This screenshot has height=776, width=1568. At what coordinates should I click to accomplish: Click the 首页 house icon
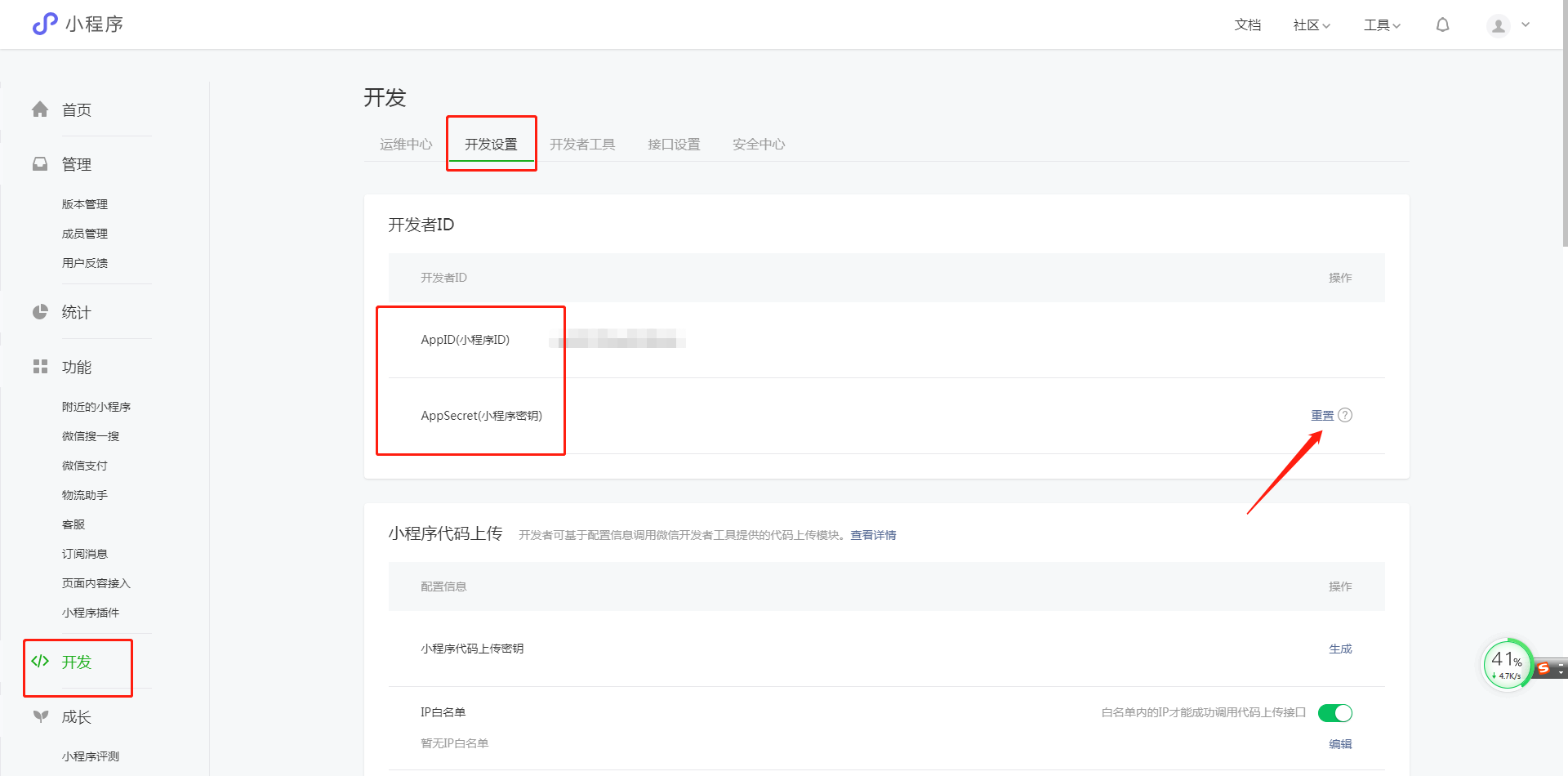point(40,109)
